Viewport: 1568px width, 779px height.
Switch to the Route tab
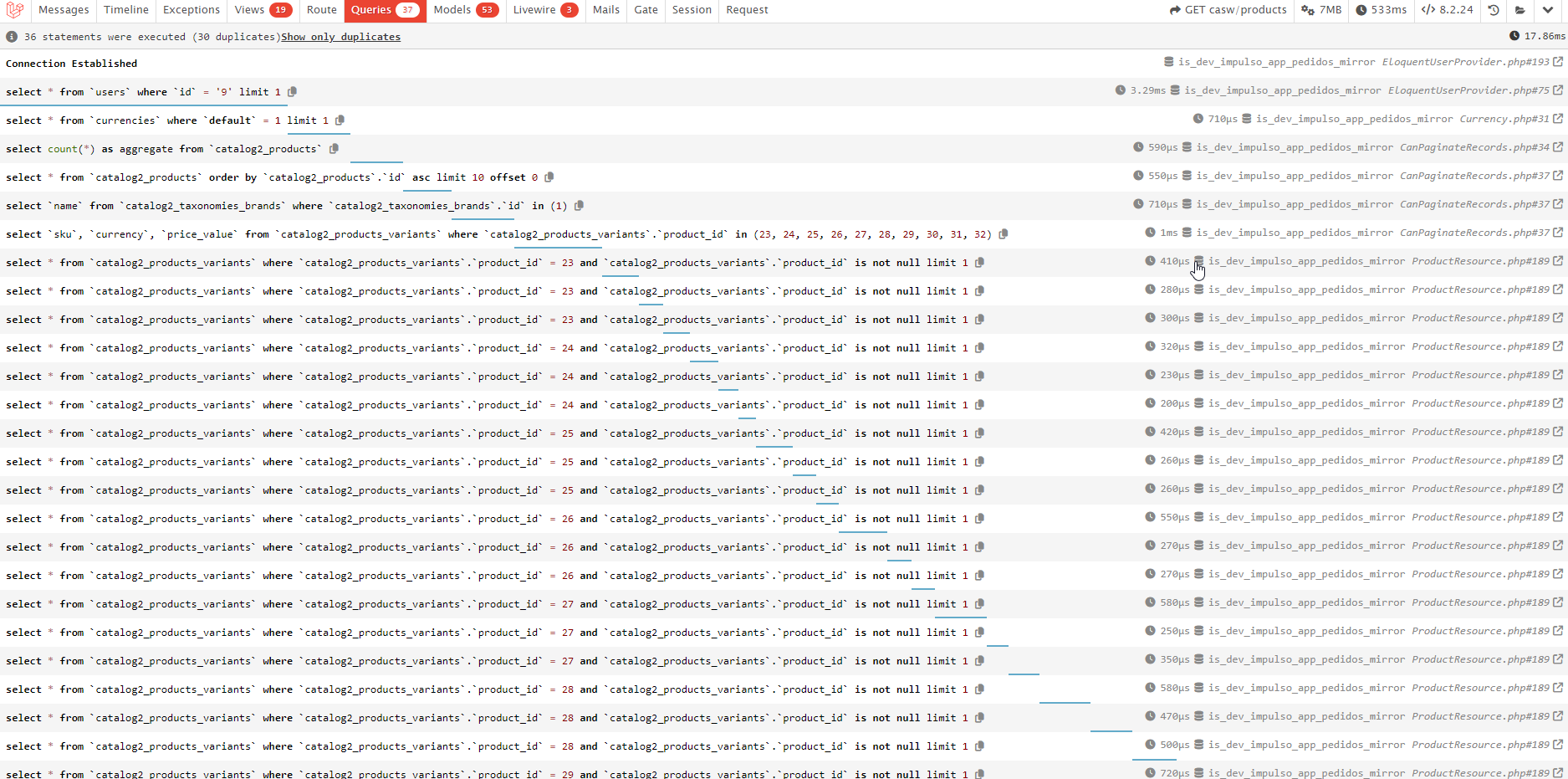point(322,10)
